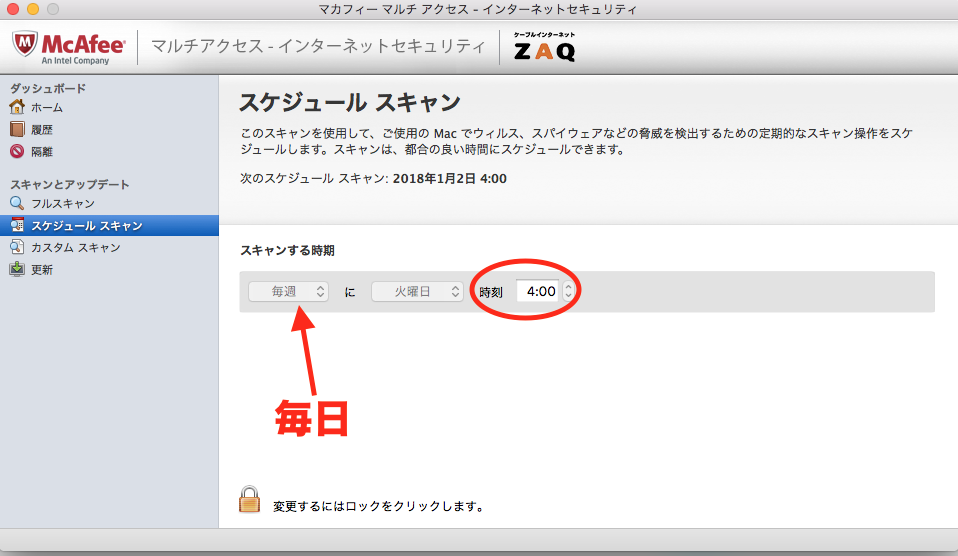Click the time stepper up arrow

[569, 287]
